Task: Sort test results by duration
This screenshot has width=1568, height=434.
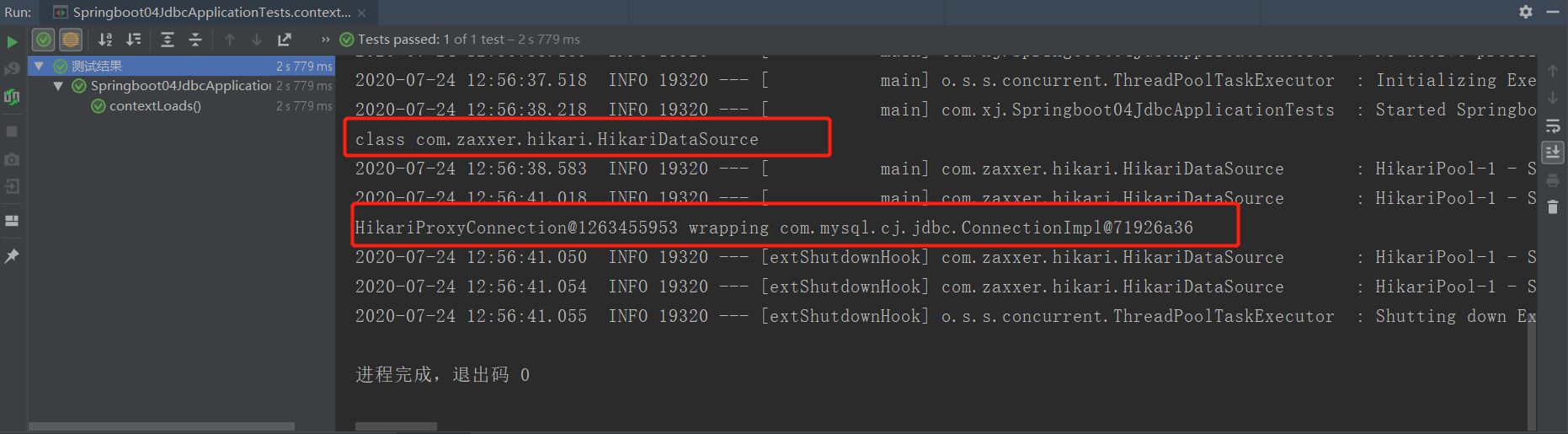Action: (x=134, y=40)
